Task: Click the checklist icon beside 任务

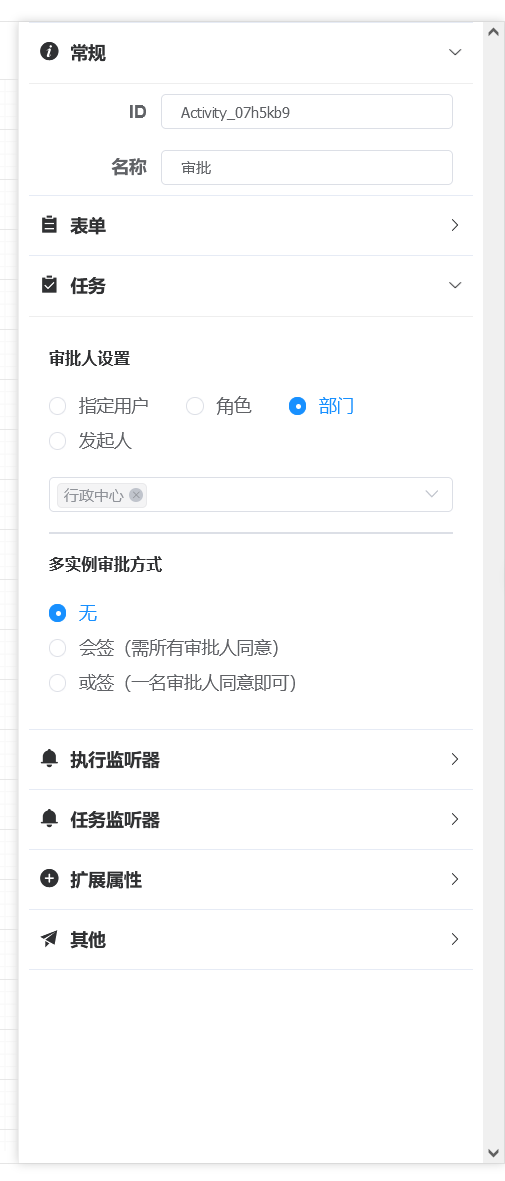Action: tap(49, 285)
